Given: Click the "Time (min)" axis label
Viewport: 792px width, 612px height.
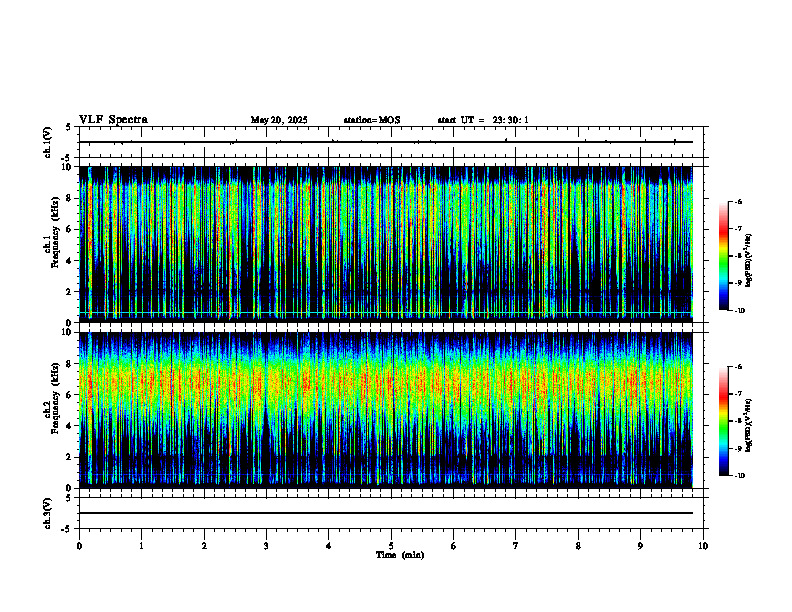Looking at the screenshot, I should click(x=400, y=555).
